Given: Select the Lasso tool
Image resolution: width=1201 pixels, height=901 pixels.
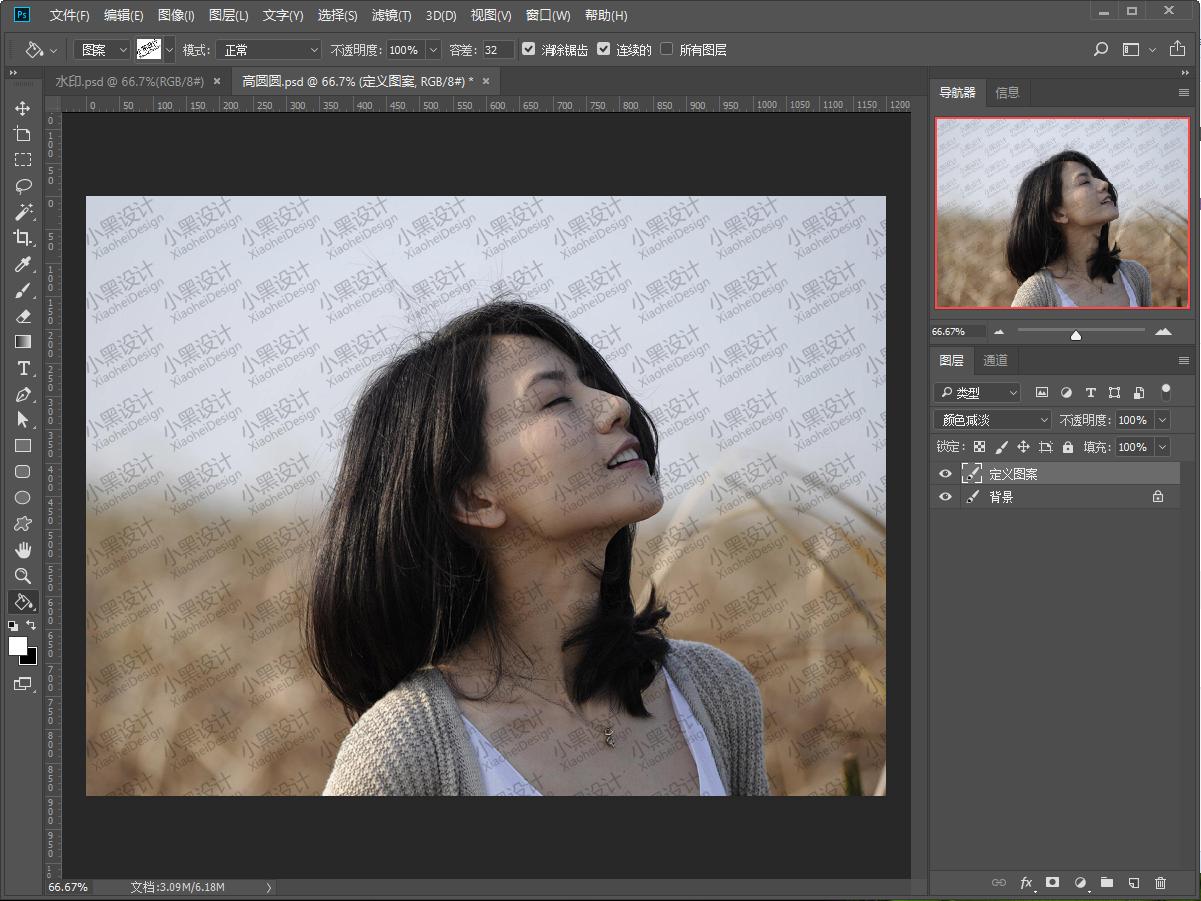Looking at the screenshot, I should (22, 186).
